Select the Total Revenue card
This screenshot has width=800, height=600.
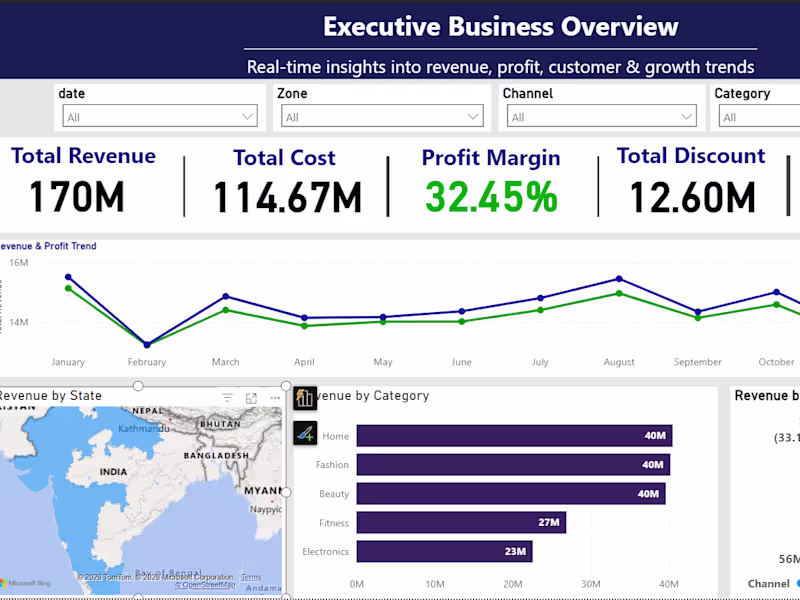click(82, 180)
